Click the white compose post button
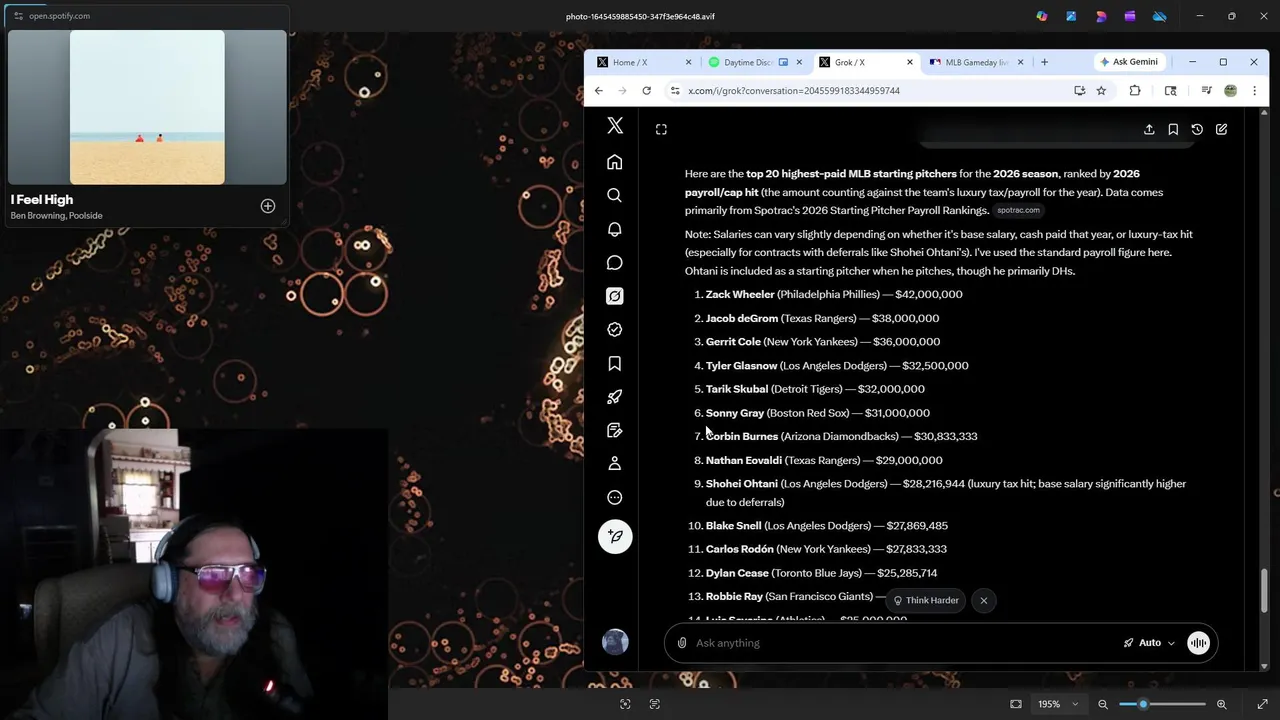Screen dimensions: 1280x720 coord(615,536)
